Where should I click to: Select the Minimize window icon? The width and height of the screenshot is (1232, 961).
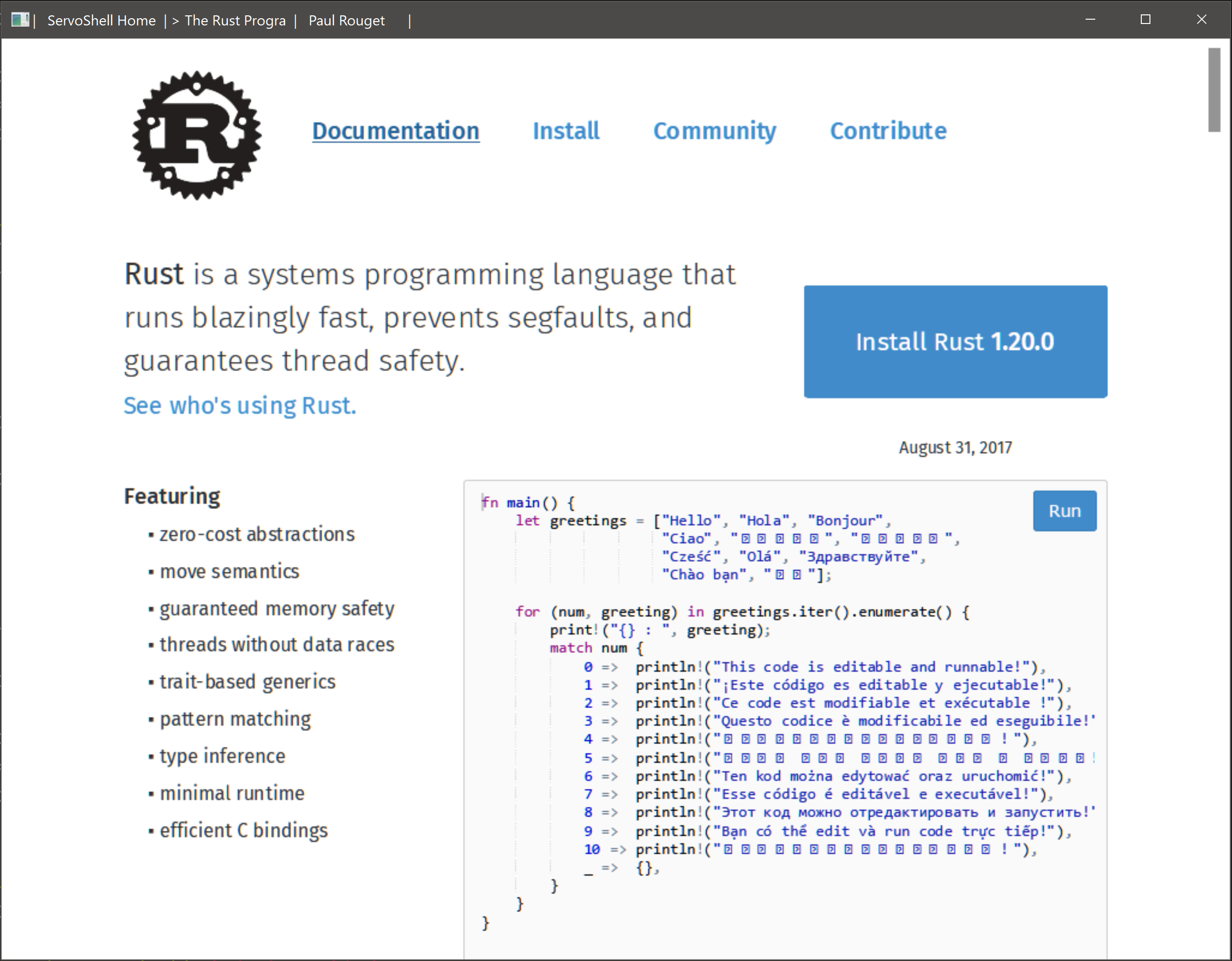(x=1090, y=20)
